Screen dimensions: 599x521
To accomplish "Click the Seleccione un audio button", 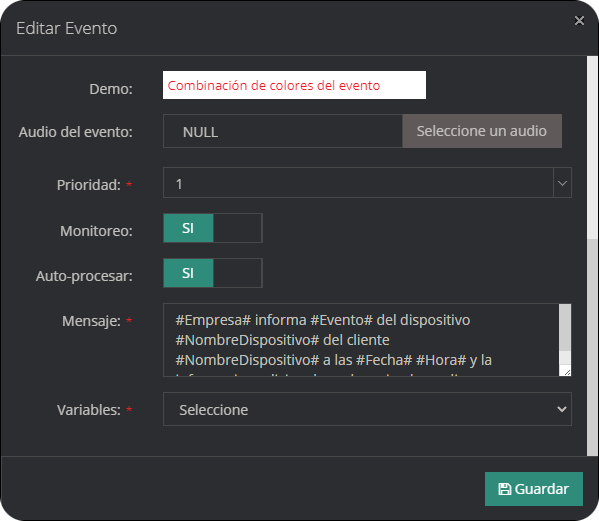I will (x=482, y=131).
